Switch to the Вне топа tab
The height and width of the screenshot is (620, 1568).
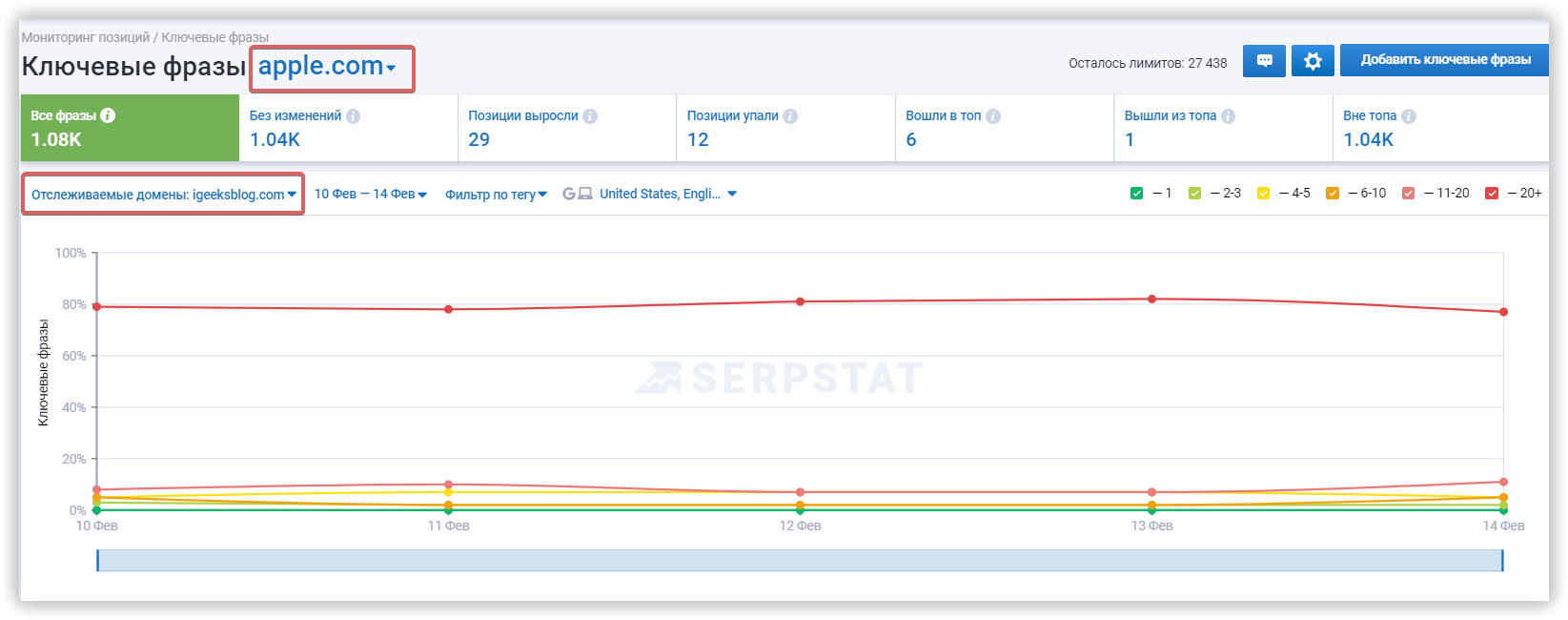[x=1439, y=128]
